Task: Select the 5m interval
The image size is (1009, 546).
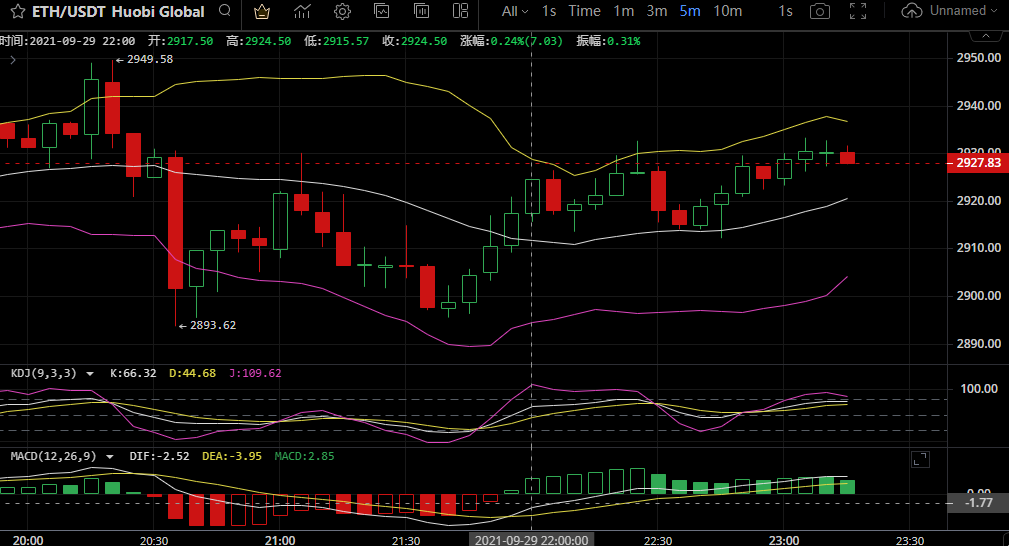Action: pos(690,12)
